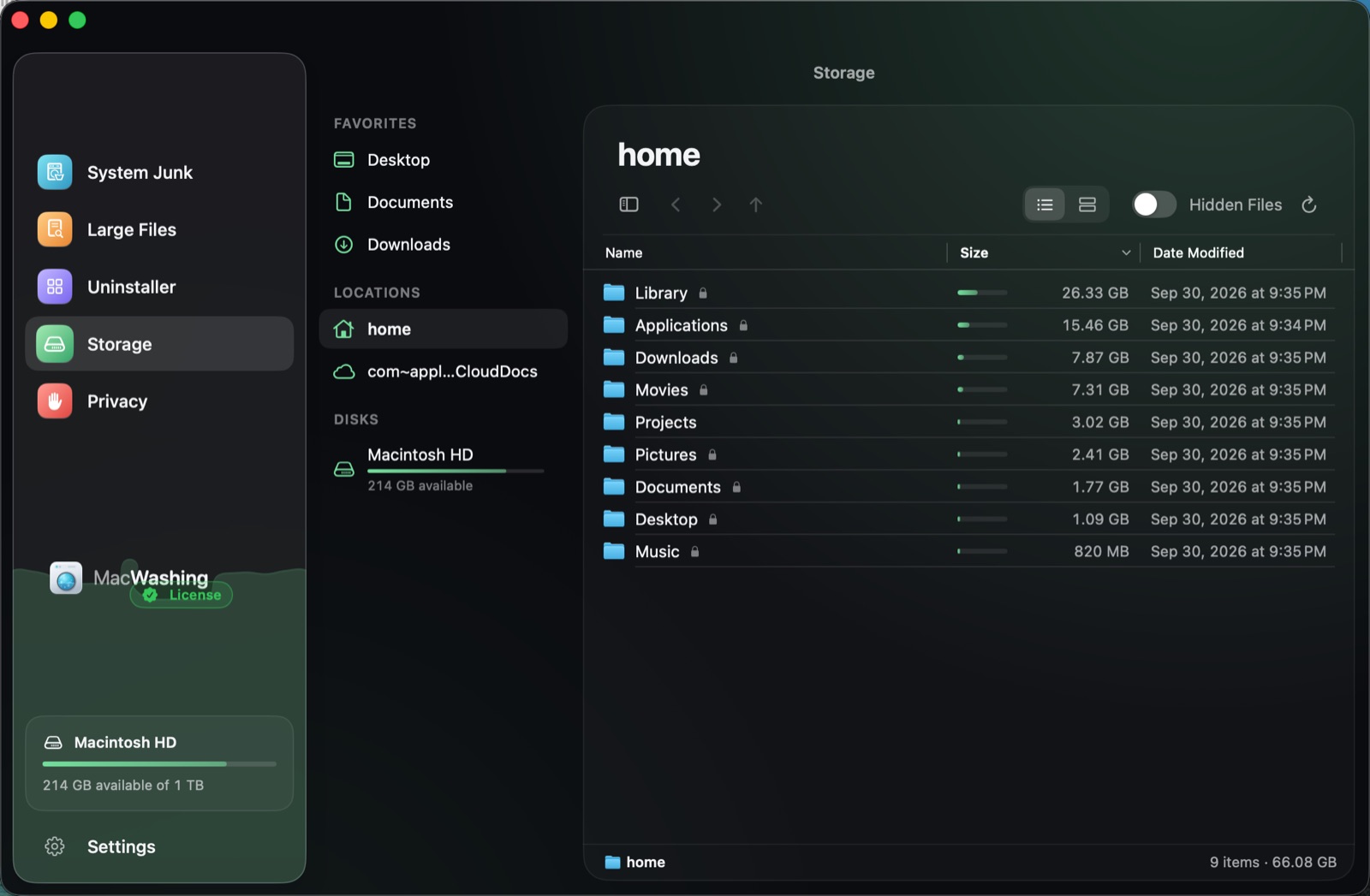Switch to grouped rows view mode

(1087, 205)
